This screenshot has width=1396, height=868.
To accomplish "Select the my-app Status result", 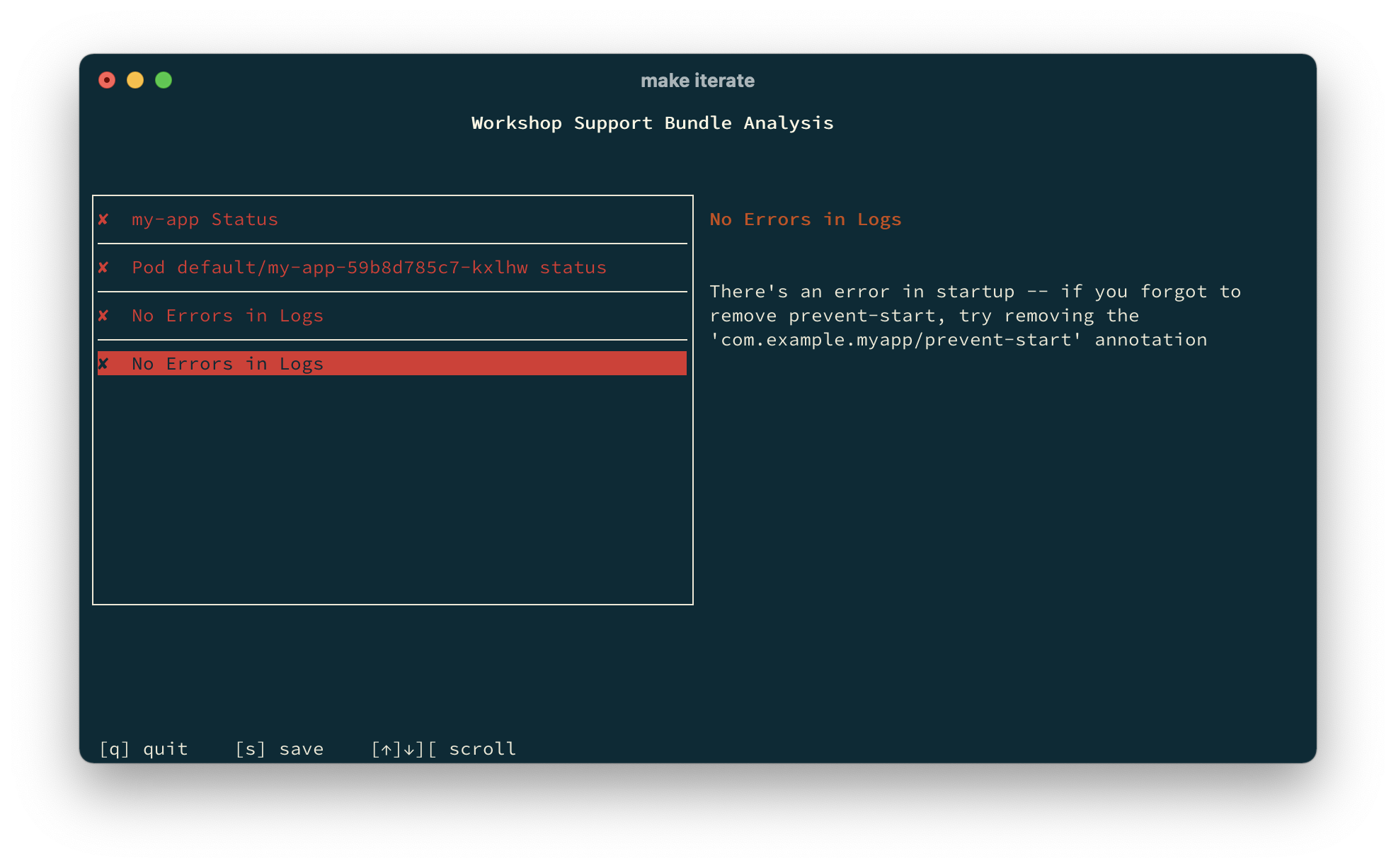I will [x=205, y=219].
